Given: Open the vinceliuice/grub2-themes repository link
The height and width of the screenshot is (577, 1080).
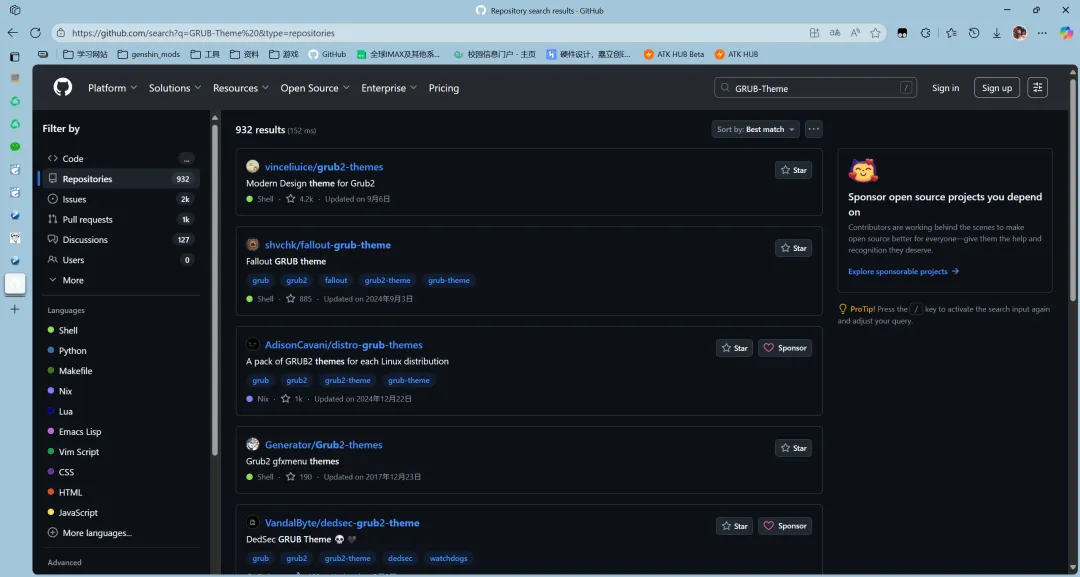Looking at the screenshot, I should click(324, 167).
